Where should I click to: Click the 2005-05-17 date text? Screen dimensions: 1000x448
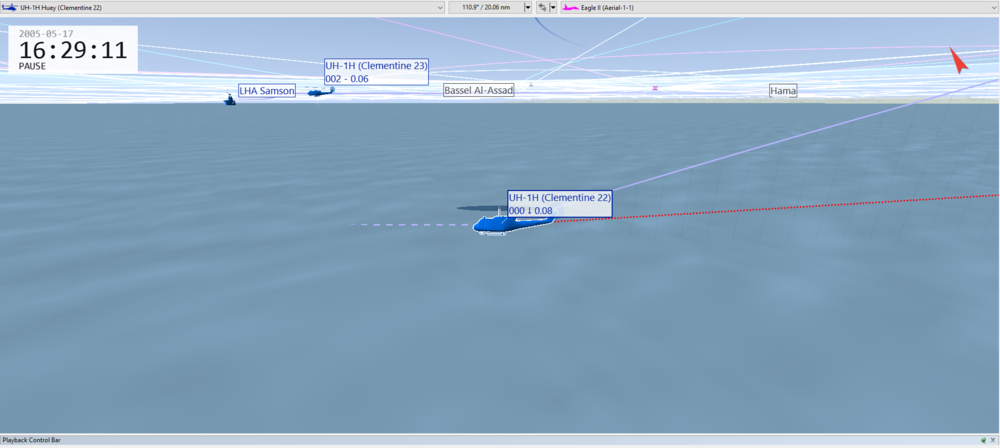pos(45,33)
